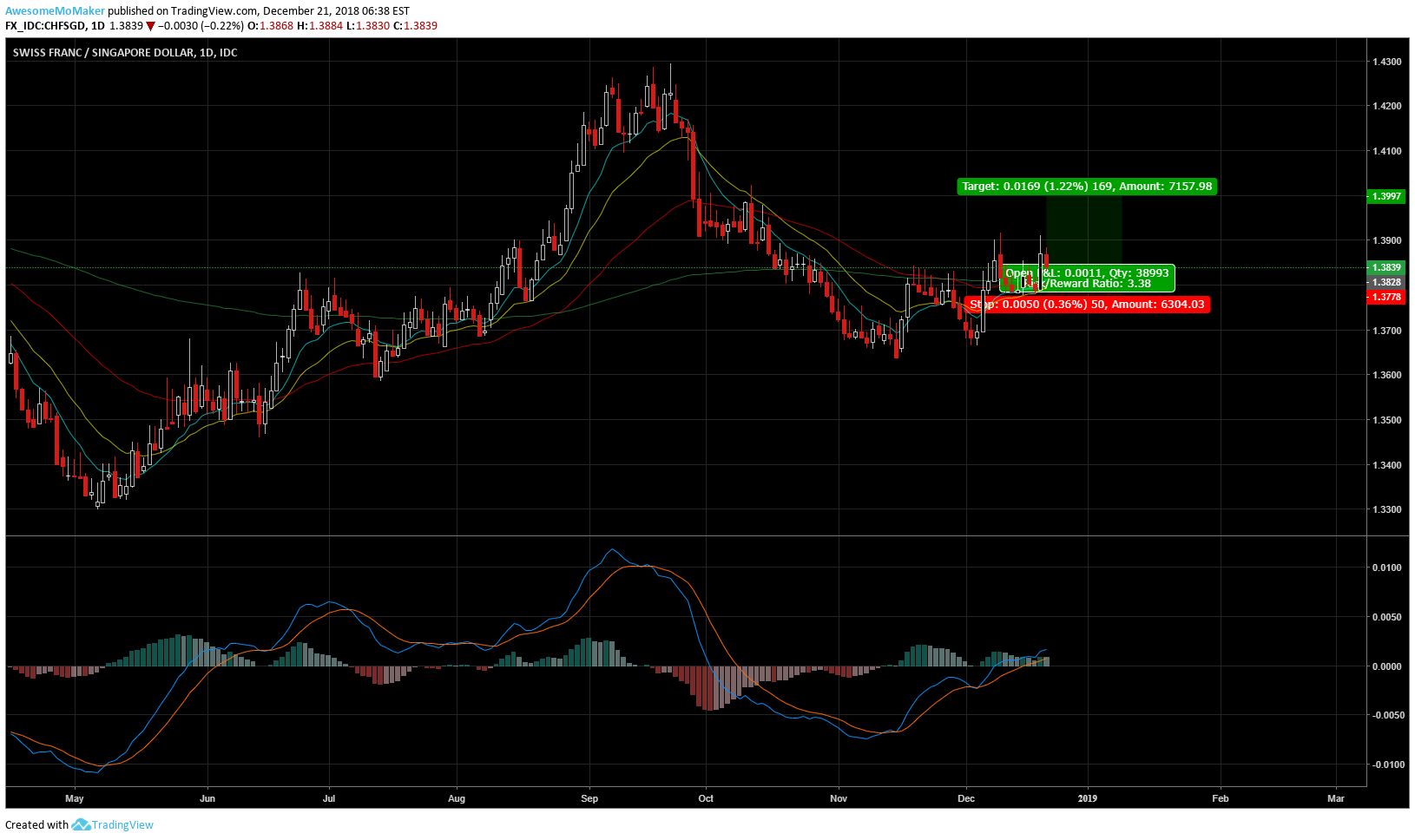Click the May label on time axis
The height and width of the screenshot is (840, 1415).
tap(75, 798)
